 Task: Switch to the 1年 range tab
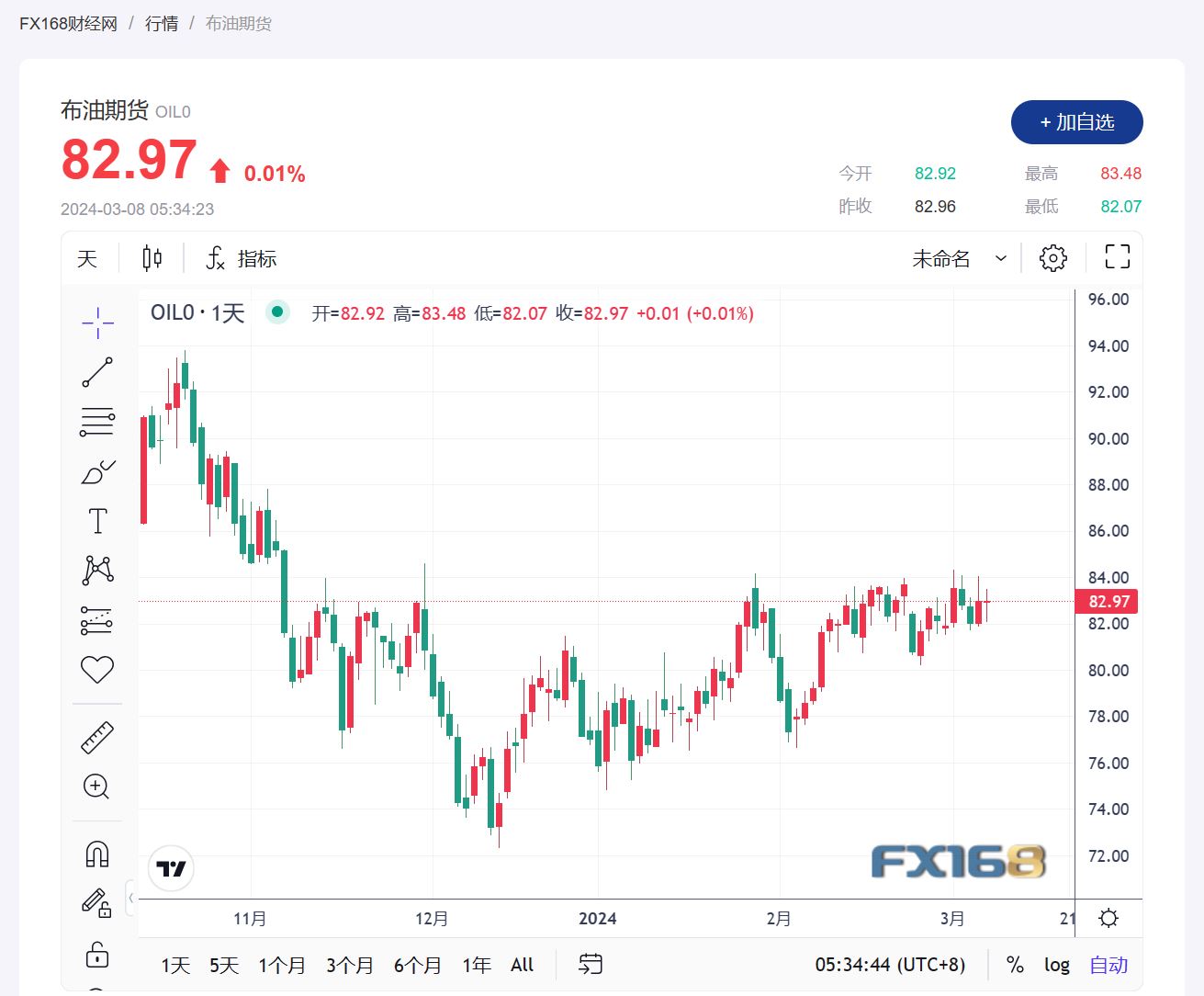tap(477, 966)
